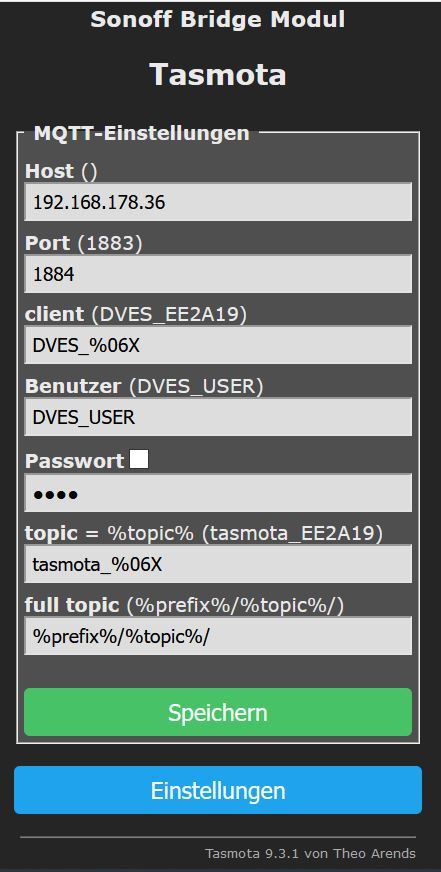Click the MQTT-Einstellungen legend heading
Image resolution: width=441 pixels, height=872 pixels.
tap(142, 133)
